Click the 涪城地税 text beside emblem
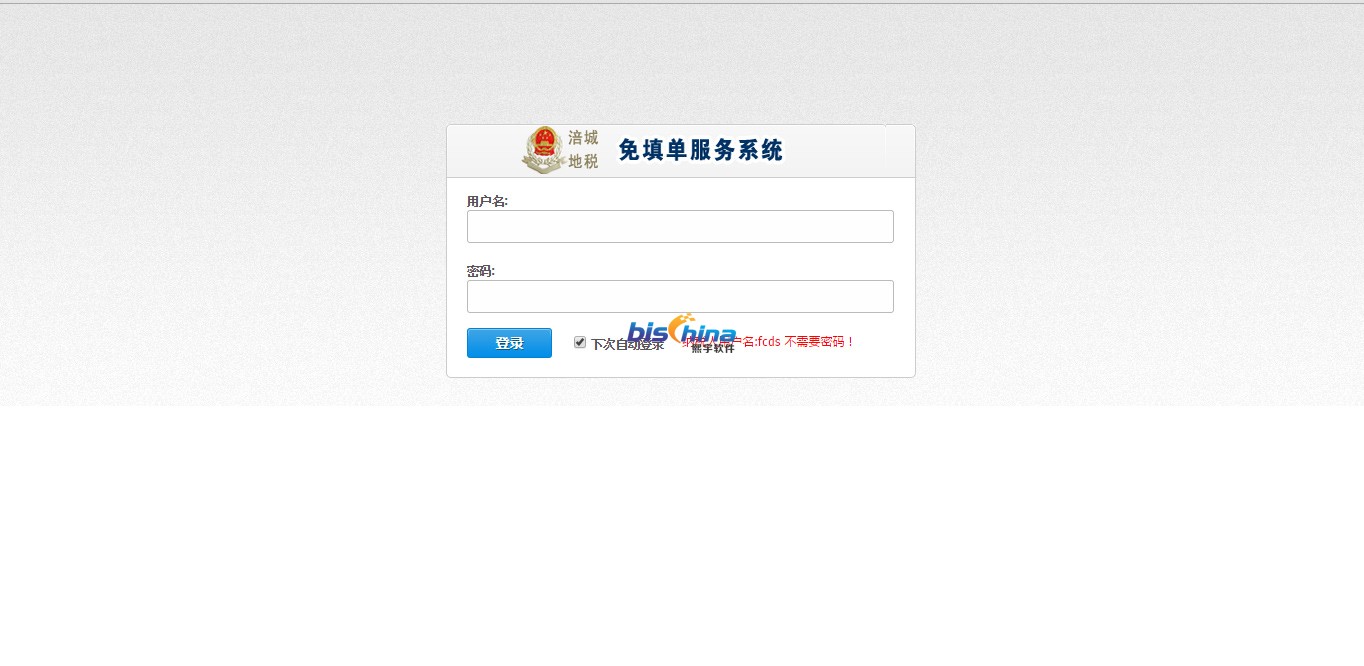Viewport: 1364px width, 666px height. pos(583,150)
